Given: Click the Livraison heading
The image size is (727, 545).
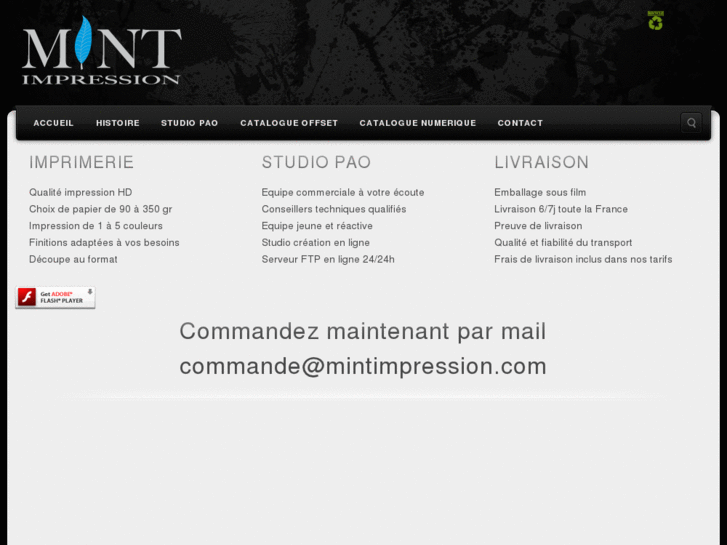Looking at the screenshot, I should click(x=542, y=162).
